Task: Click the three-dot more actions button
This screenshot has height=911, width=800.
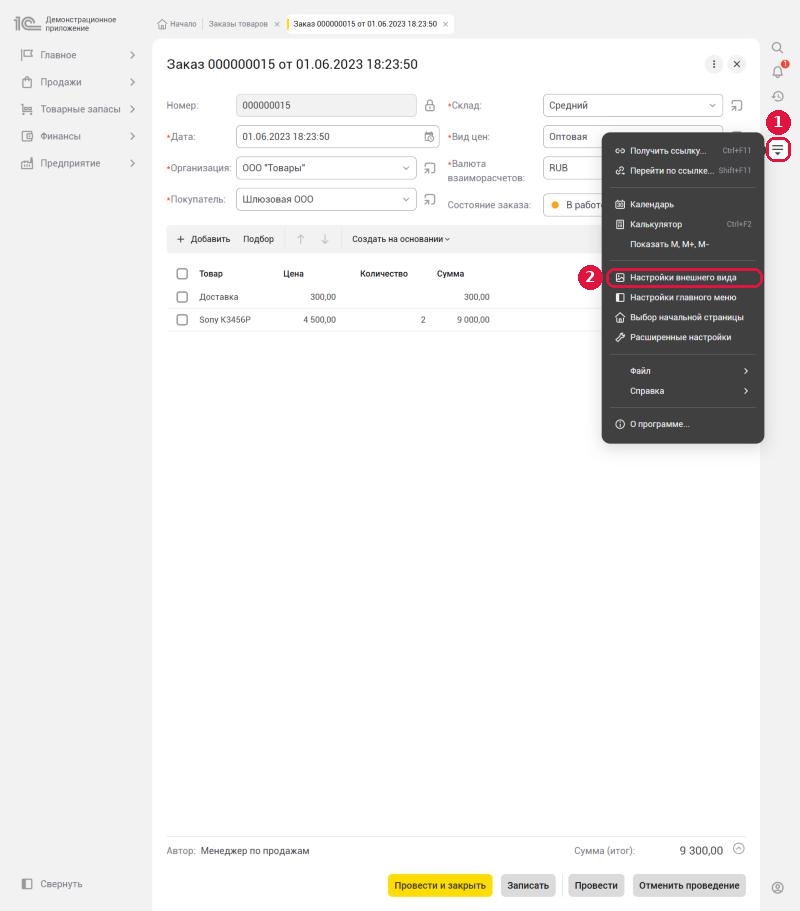Action: coord(713,64)
